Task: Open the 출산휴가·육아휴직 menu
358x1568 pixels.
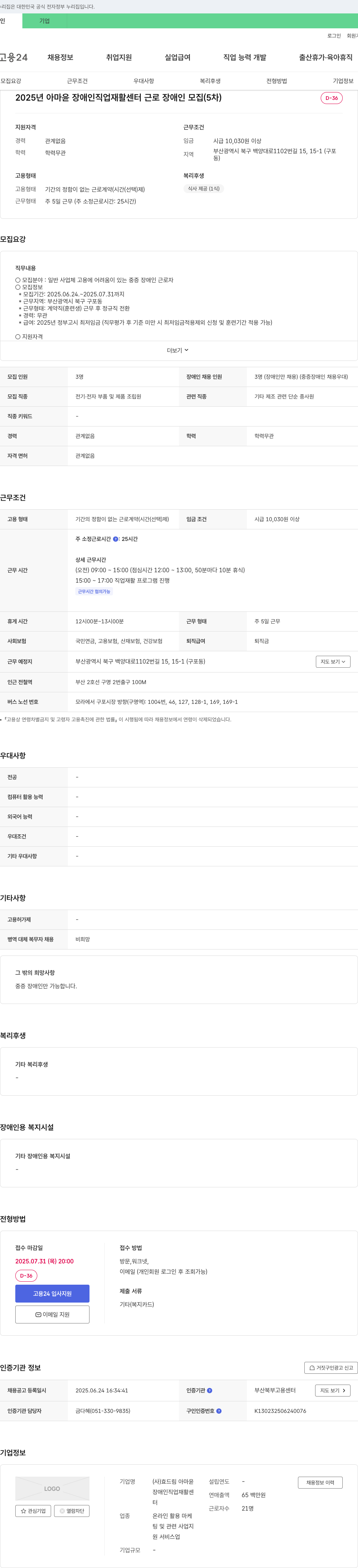Action: [x=325, y=57]
